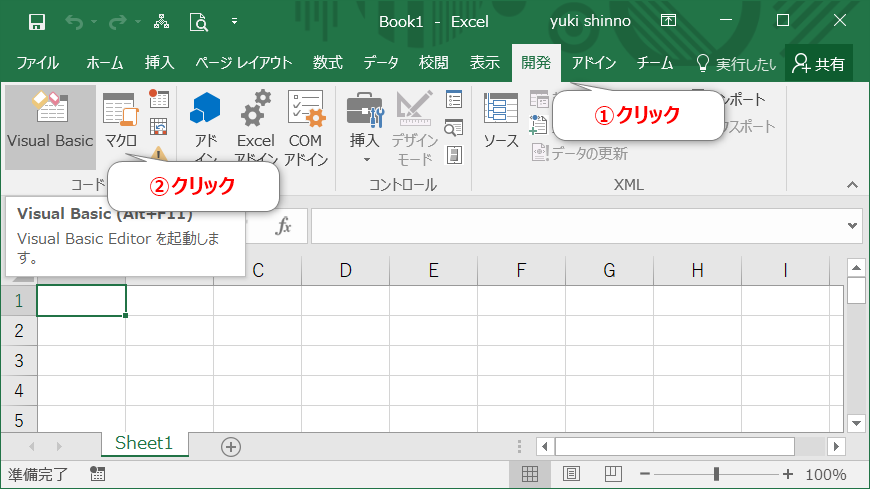Click the view code icon

(x=454, y=128)
